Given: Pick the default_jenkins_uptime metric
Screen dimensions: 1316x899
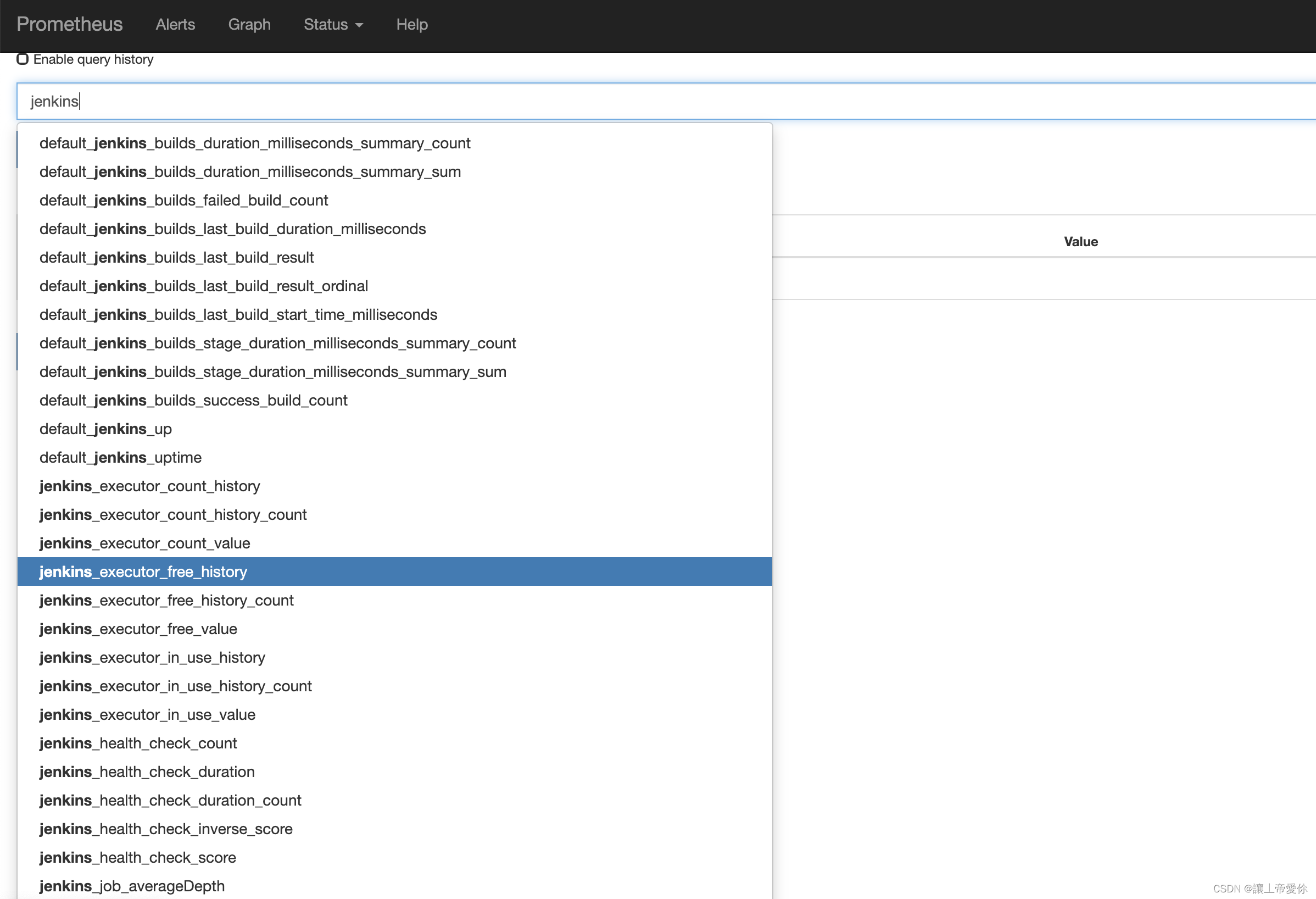Looking at the screenshot, I should 395,458.
